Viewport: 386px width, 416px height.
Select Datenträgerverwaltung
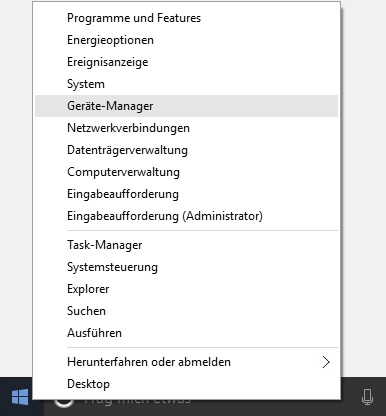186,150
